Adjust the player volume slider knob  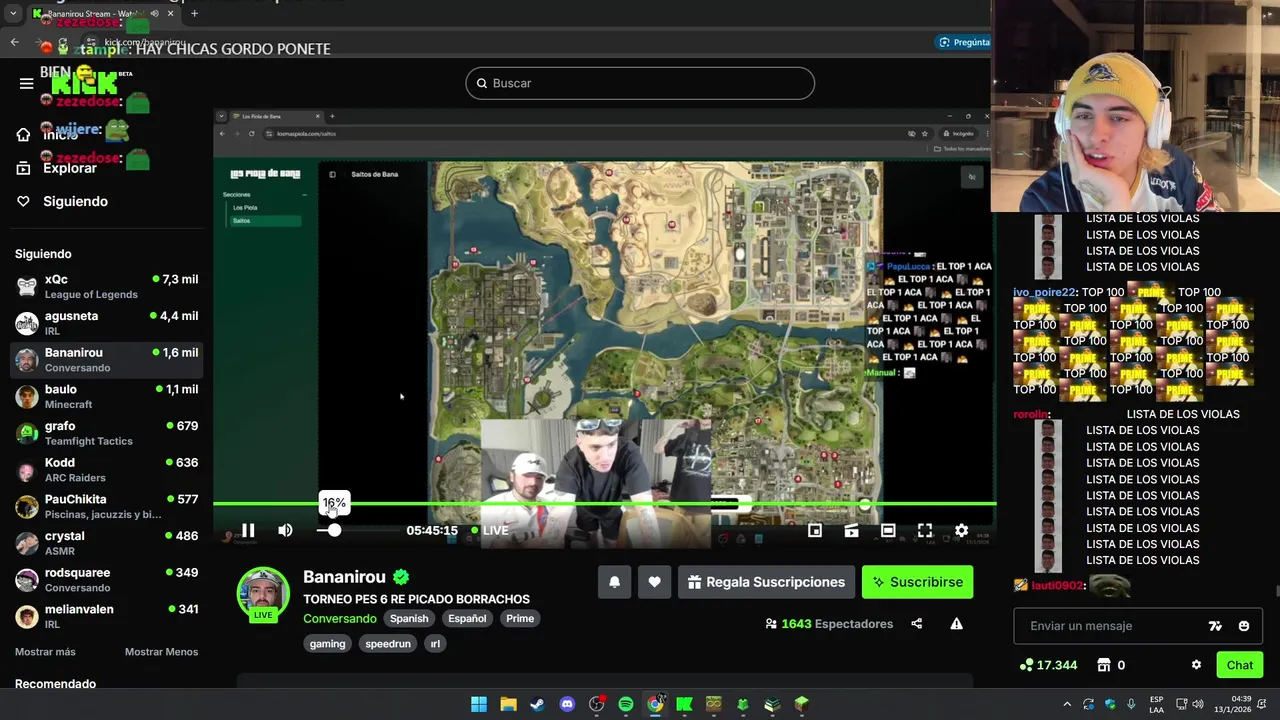334,530
